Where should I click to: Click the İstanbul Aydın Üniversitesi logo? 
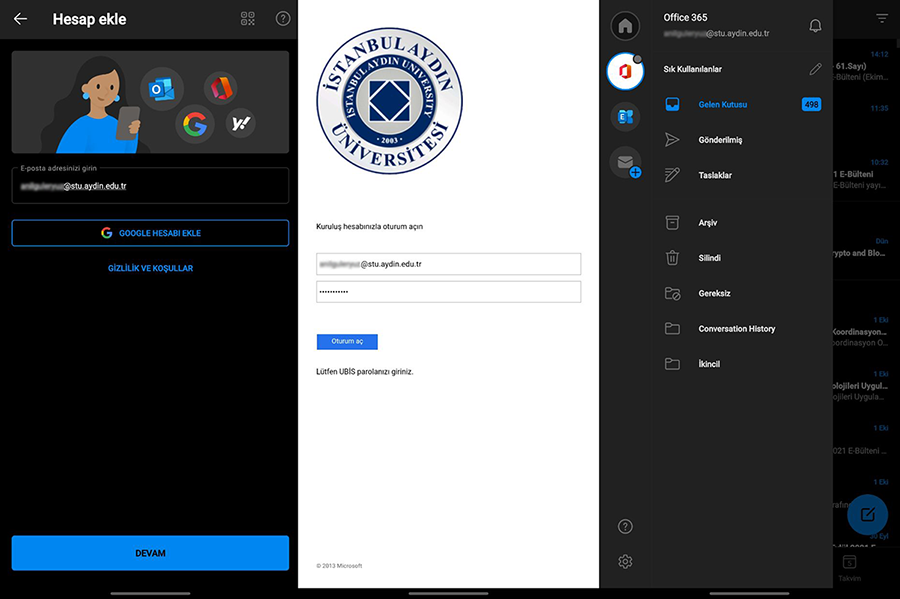click(x=390, y=101)
